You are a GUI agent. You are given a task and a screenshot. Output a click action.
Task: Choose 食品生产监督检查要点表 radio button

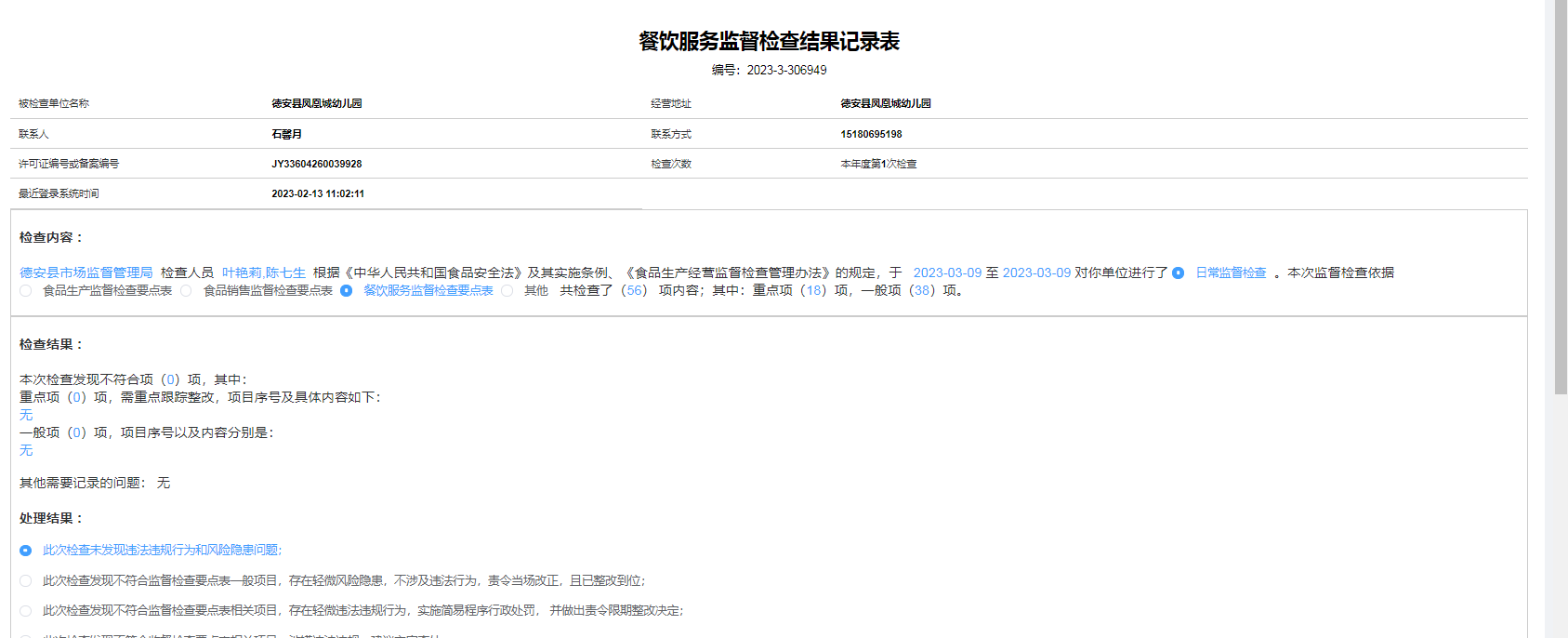click(x=26, y=291)
